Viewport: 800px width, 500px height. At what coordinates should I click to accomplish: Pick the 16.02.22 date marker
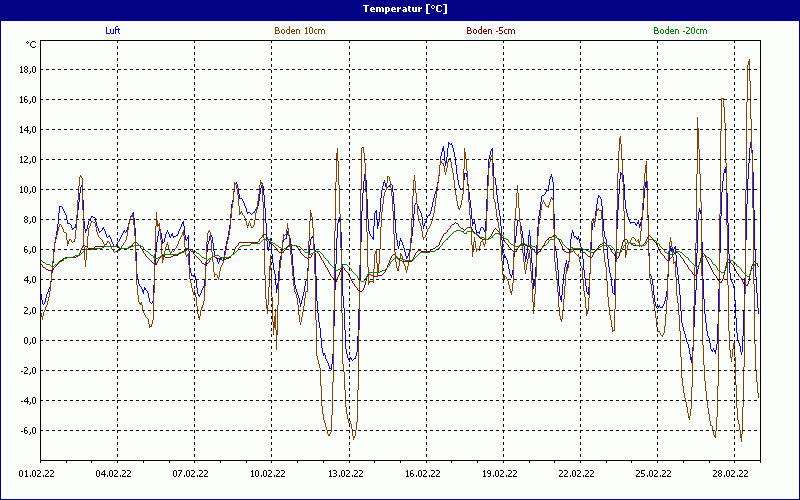[422, 475]
